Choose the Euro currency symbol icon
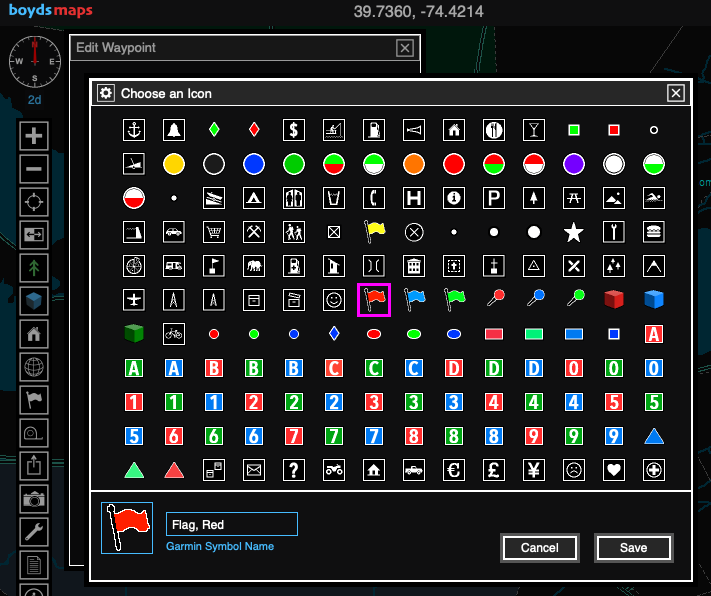The image size is (711, 596). pos(454,469)
